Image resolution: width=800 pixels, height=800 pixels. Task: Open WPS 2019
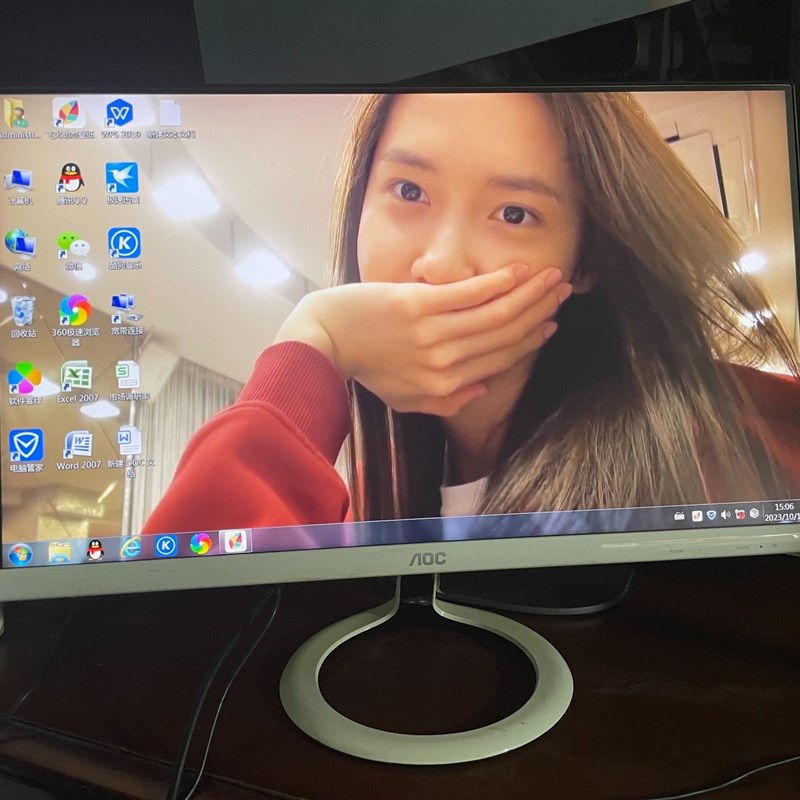pyautogui.click(x=119, y=113)
